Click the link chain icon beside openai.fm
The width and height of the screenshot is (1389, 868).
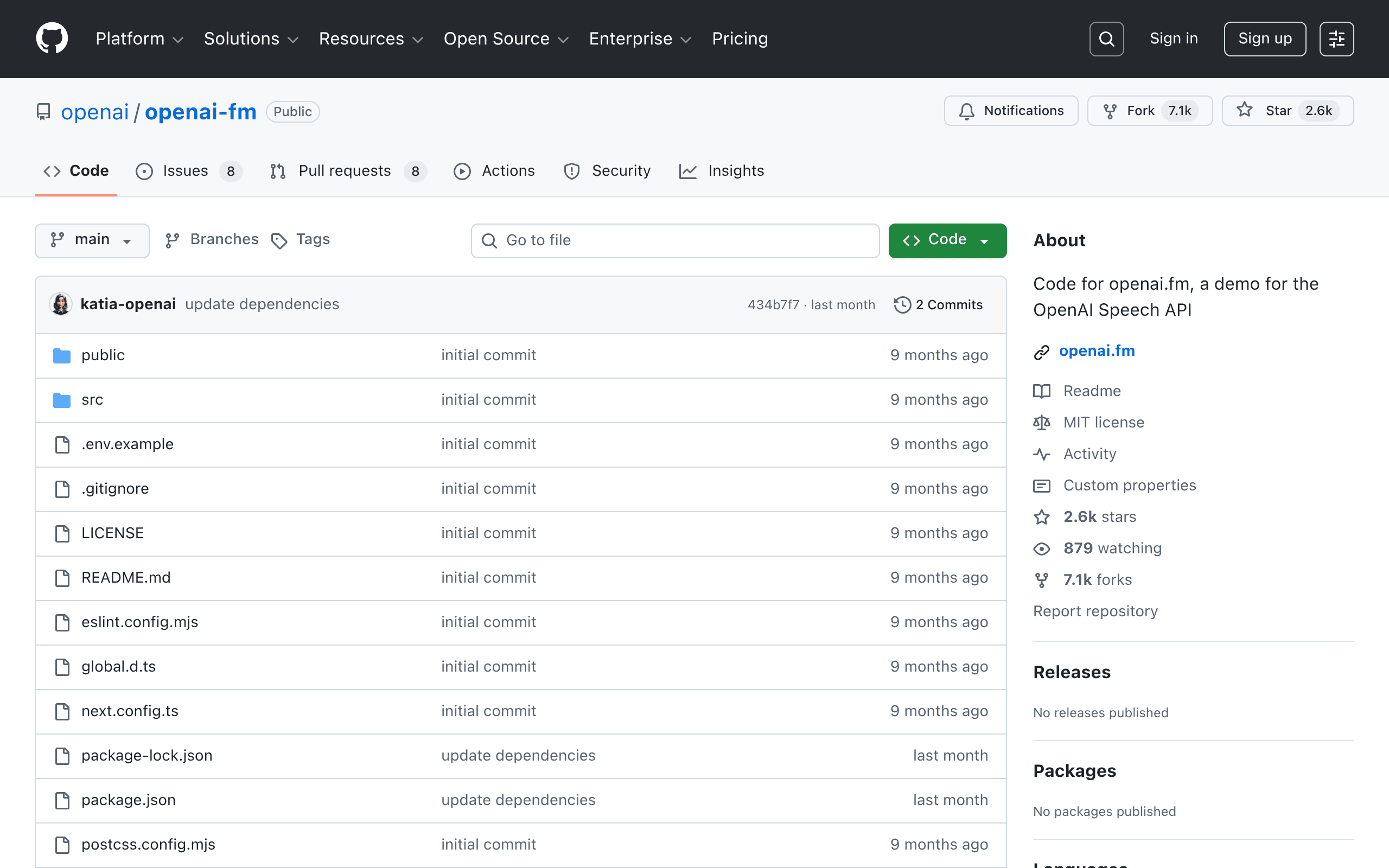pyautogui.click(x=1041, y=352)
